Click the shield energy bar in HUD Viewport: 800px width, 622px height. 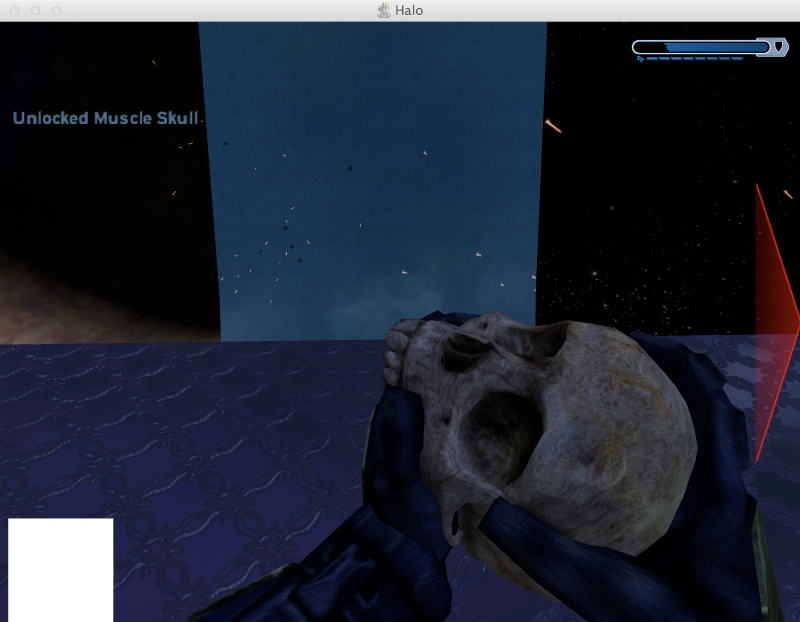click(x=701, y=47)
